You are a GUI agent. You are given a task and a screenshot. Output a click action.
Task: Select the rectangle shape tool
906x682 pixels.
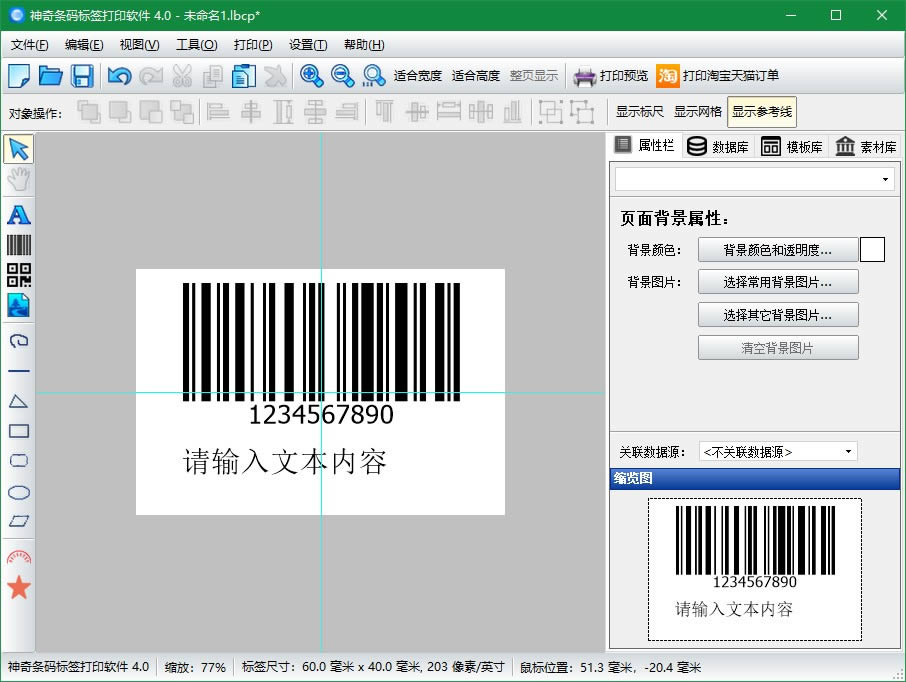(19, 431)
